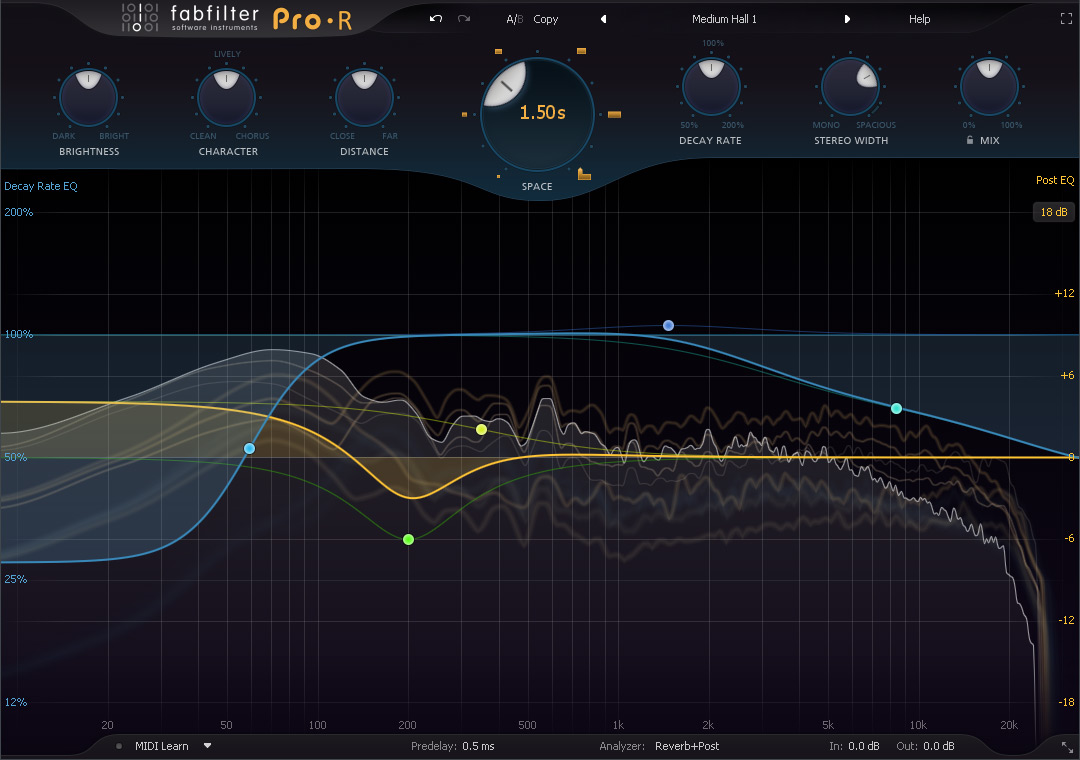
Task: Click the Copy button
Action: tap(546, 19)
